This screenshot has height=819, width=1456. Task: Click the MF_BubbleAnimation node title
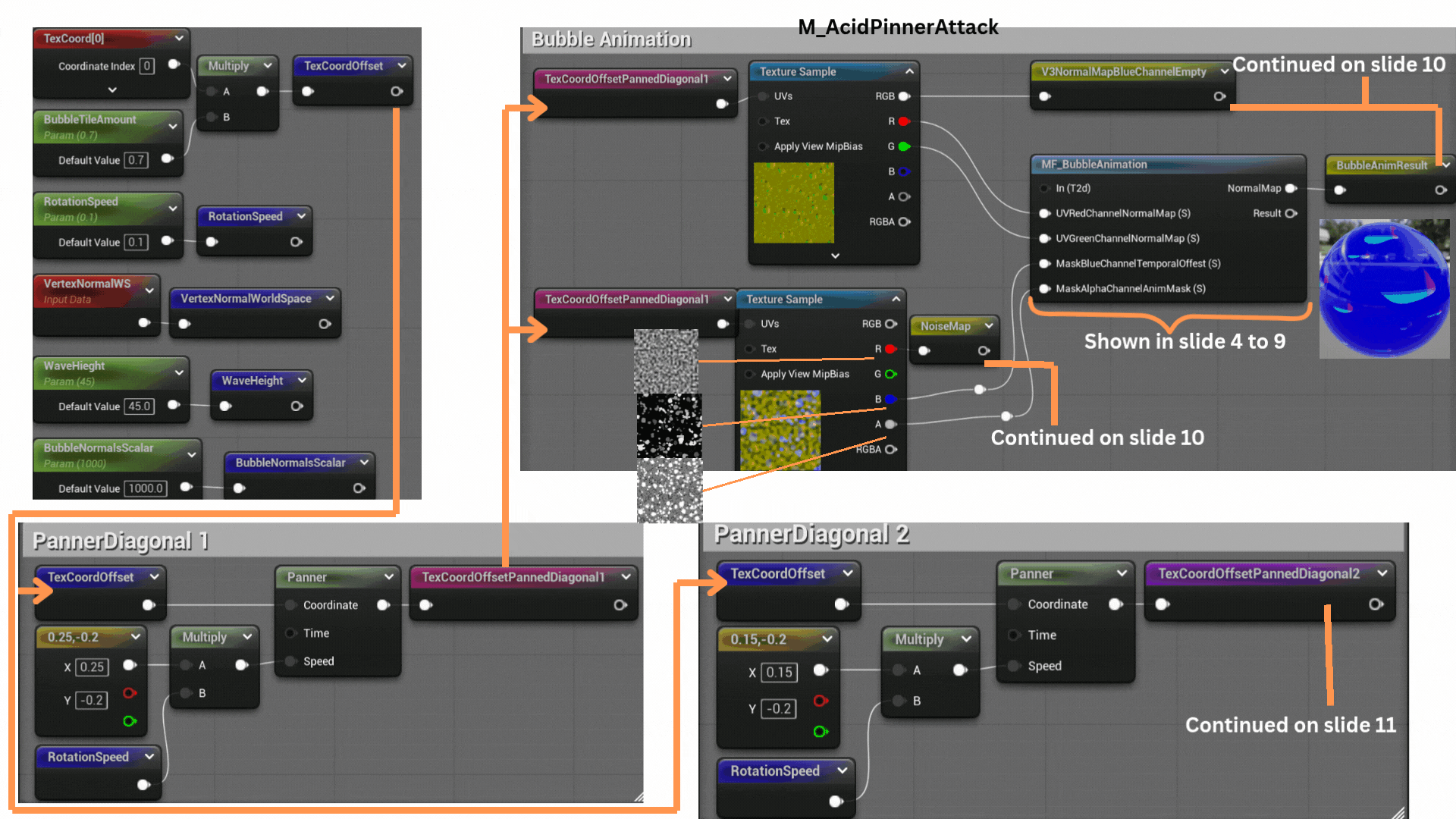click(1094, 165)
